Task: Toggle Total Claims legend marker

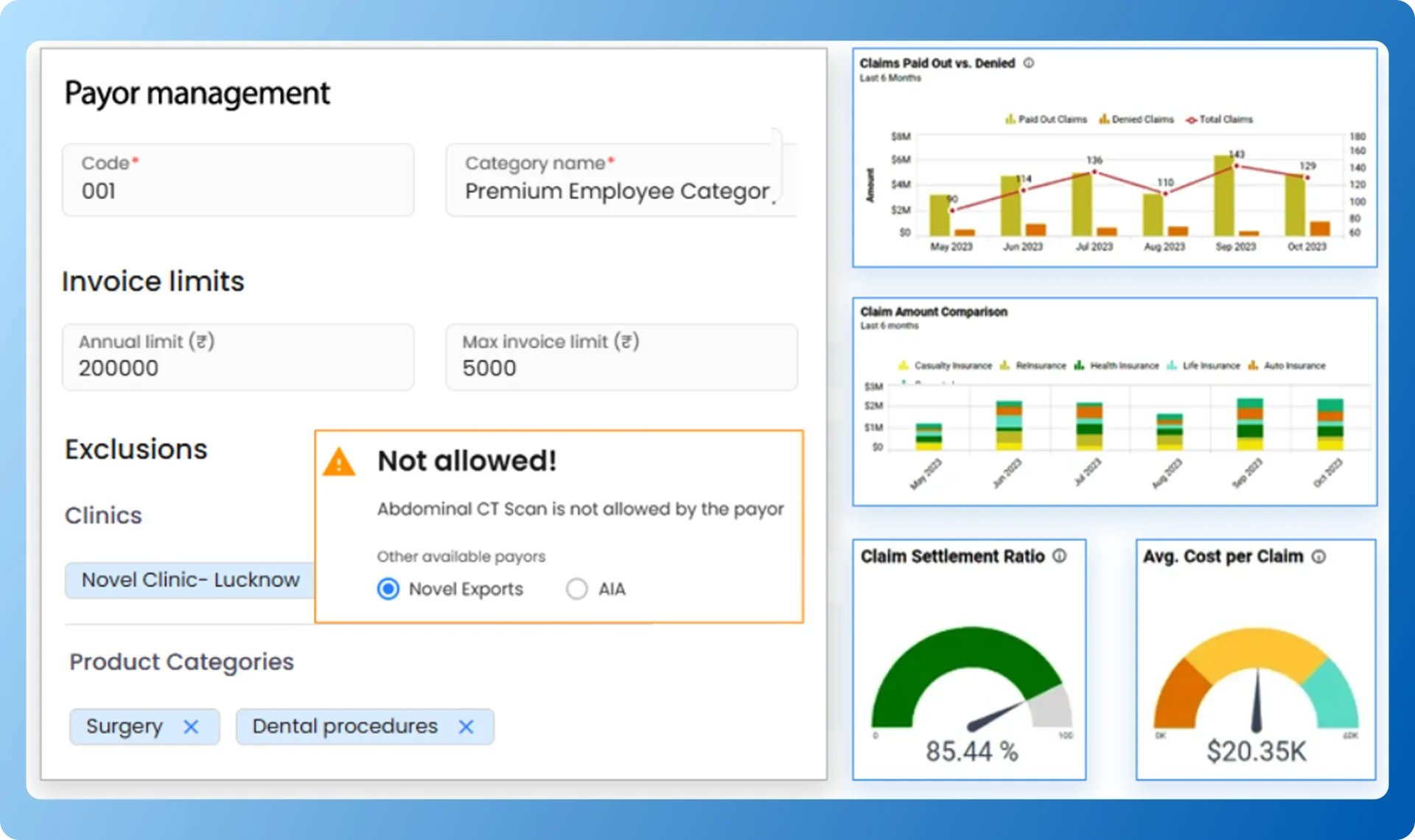Action: [x=1191, y=120]
